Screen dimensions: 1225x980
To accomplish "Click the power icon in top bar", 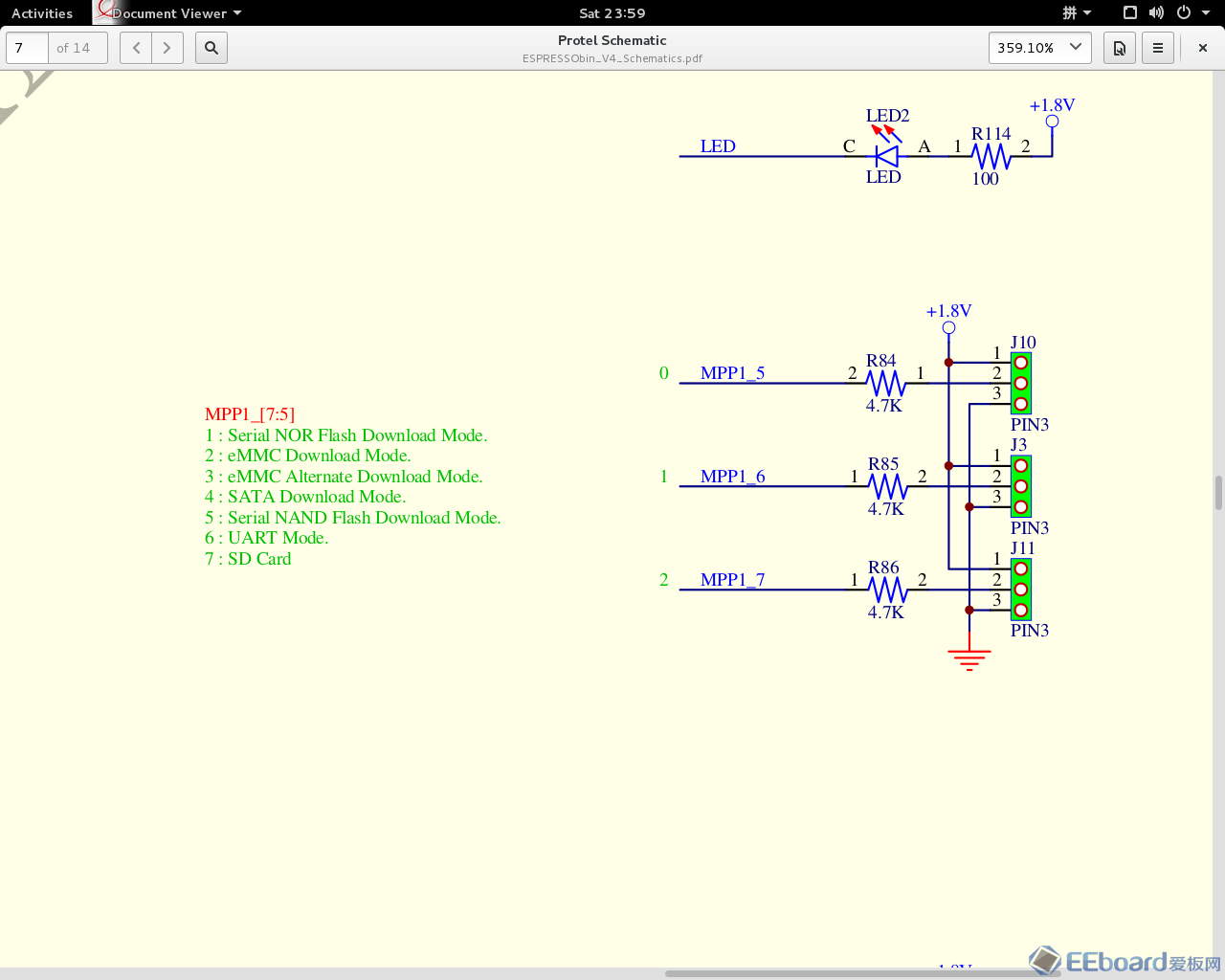I will (x=1184, y=13).
